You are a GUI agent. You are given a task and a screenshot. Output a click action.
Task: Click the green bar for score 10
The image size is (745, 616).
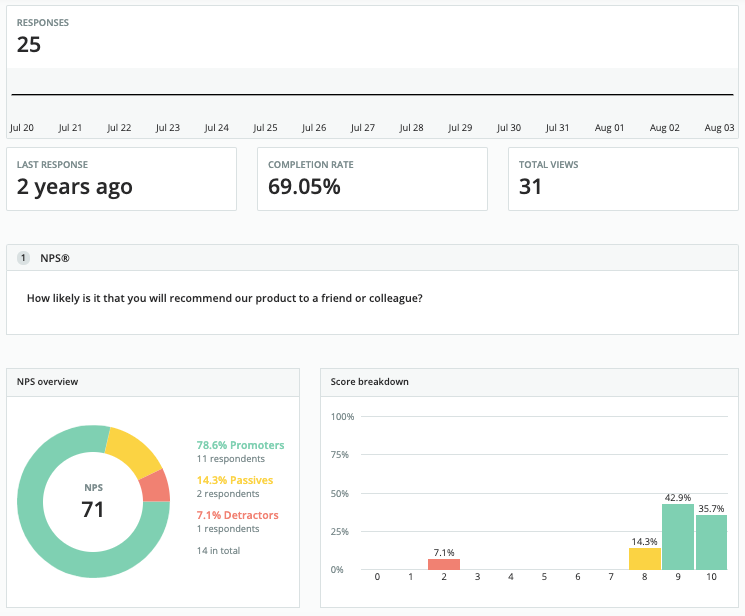point(711,542)
